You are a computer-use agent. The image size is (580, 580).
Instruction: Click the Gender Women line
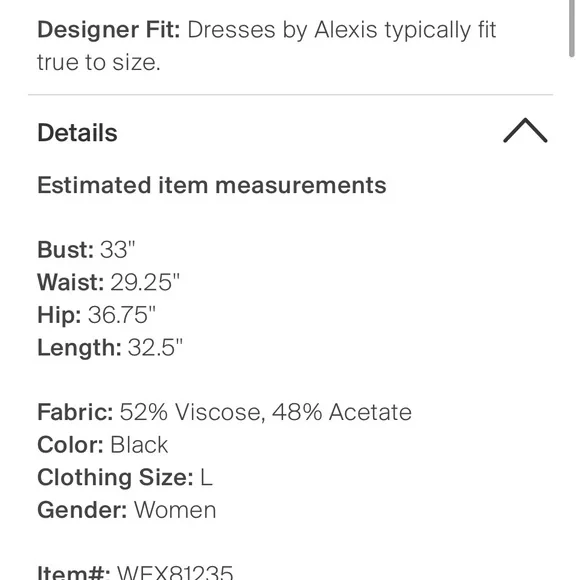pos(127,510)
